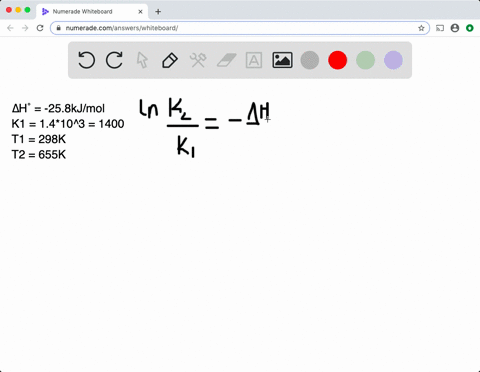Go back using browser back arrow
The height and width of the screenshot is (372, 480).
pos(10,28)
